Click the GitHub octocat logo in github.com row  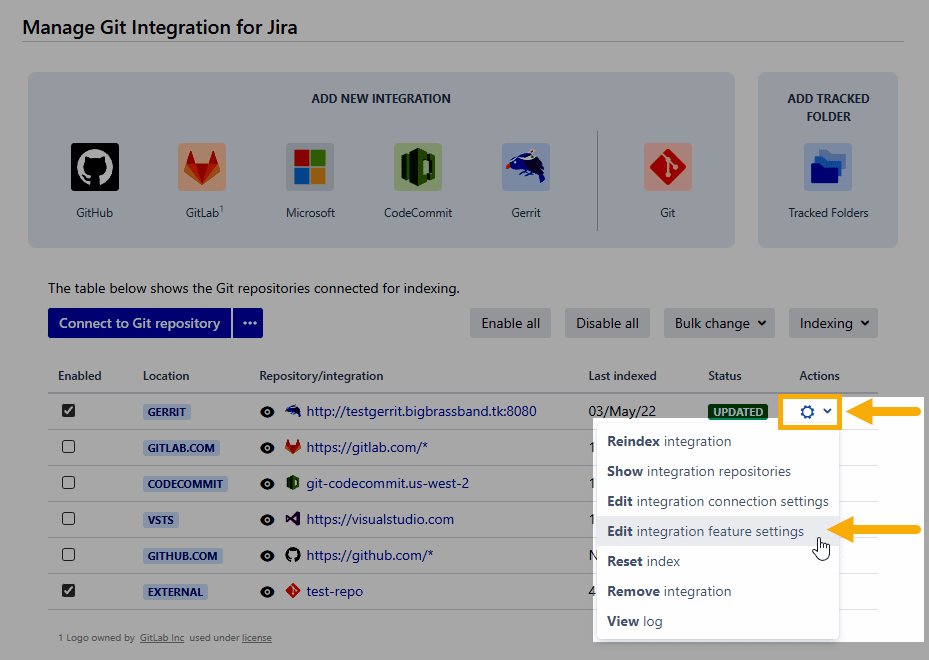[293, 555]
